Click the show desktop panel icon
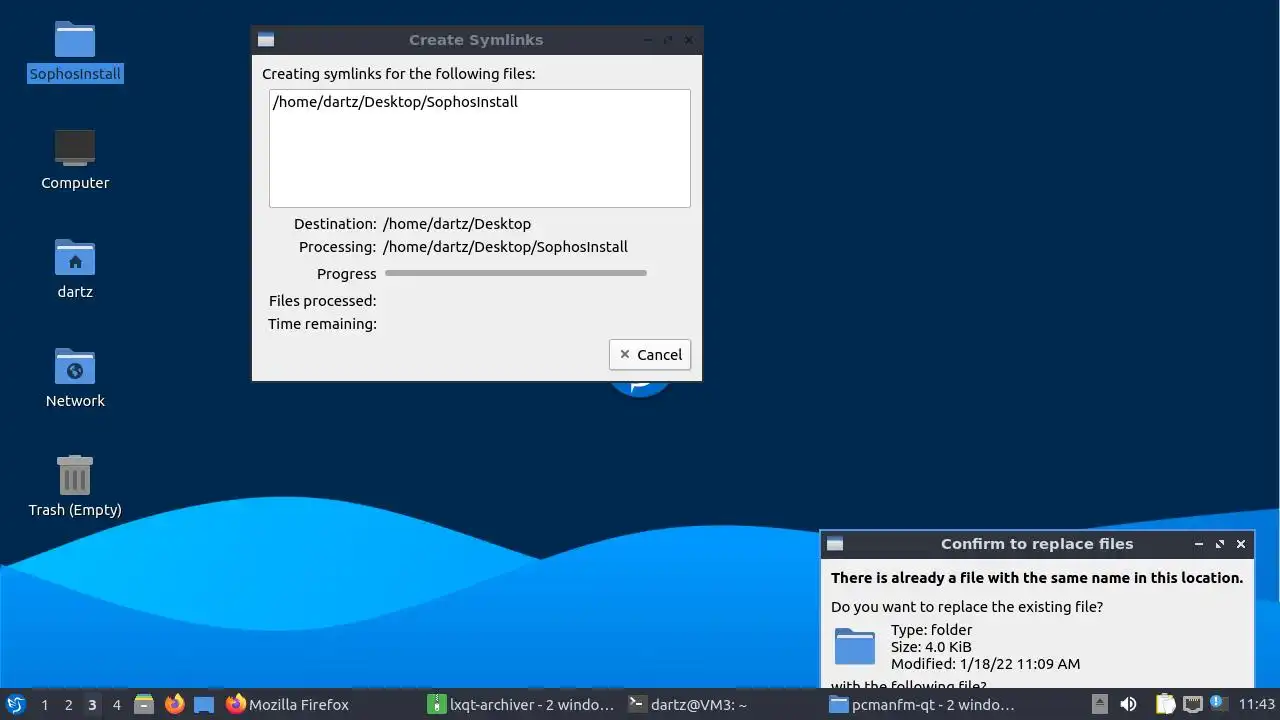 point(204,704)
